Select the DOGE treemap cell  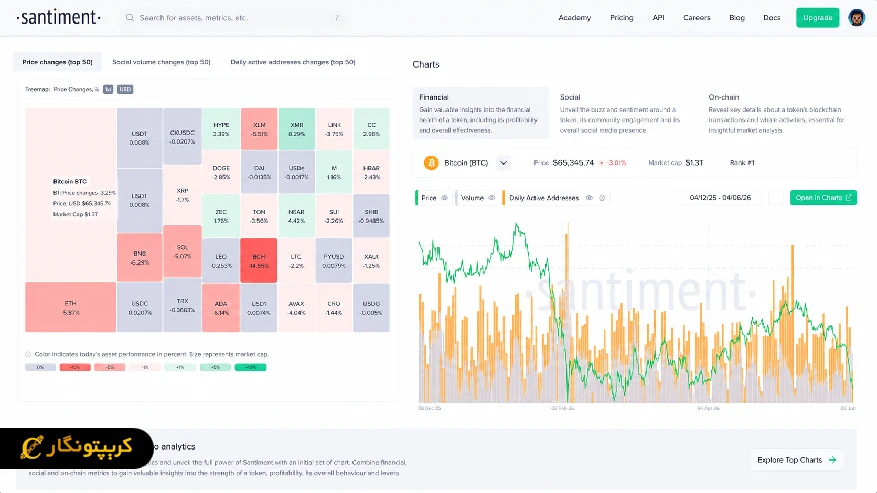(x=221, y=172)
